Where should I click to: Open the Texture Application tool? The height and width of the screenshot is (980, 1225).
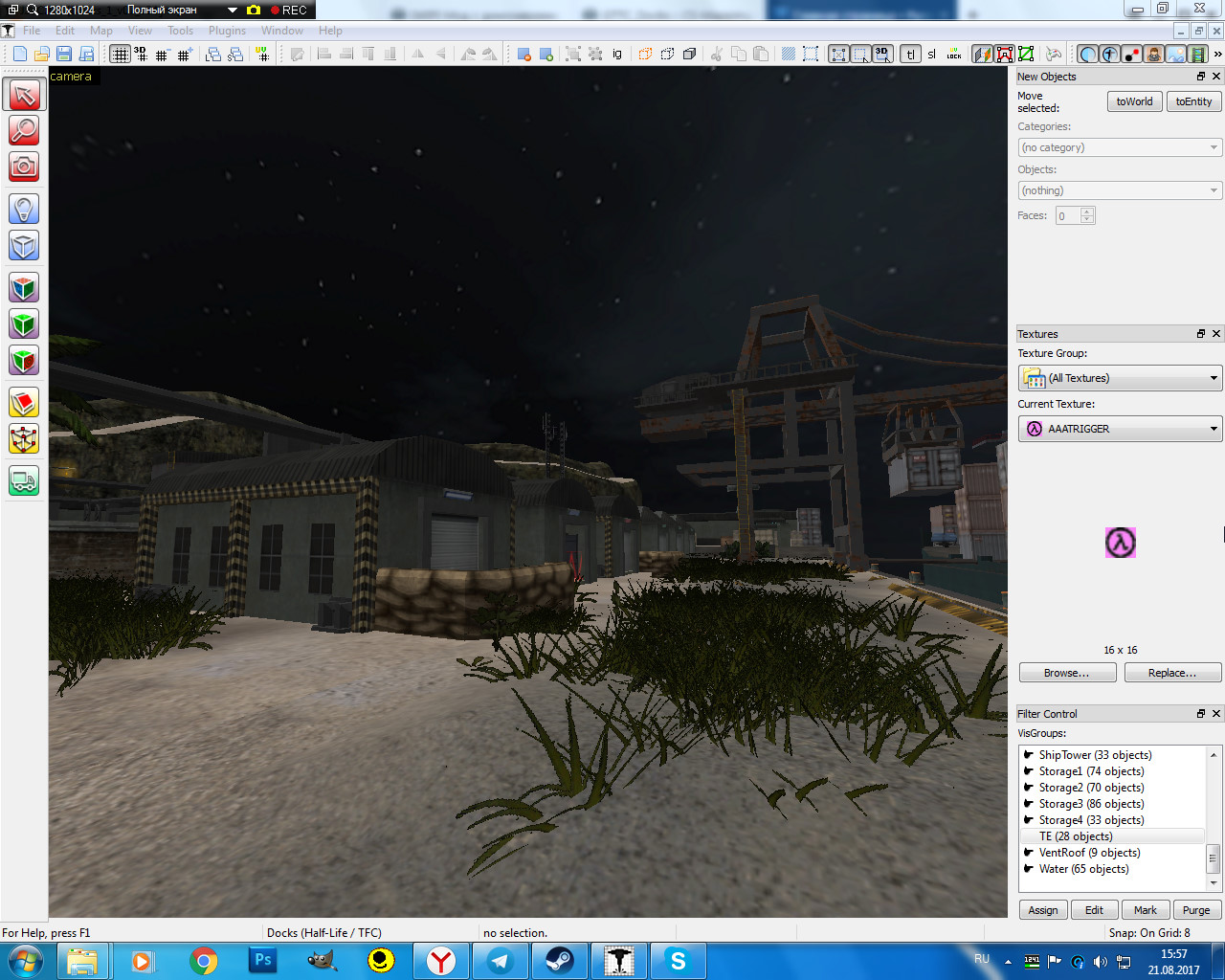click(x=24, y=287)
